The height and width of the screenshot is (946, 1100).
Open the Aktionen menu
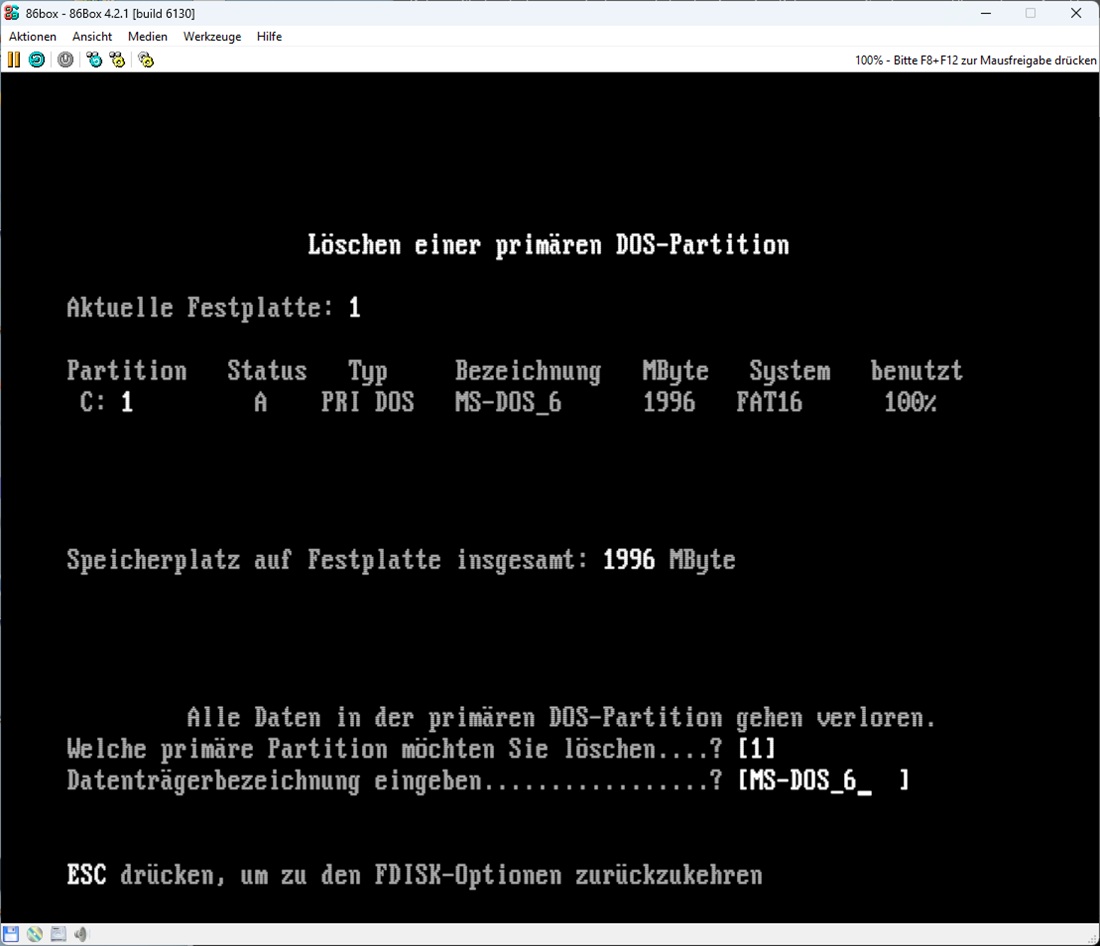(x=33, y=36)
